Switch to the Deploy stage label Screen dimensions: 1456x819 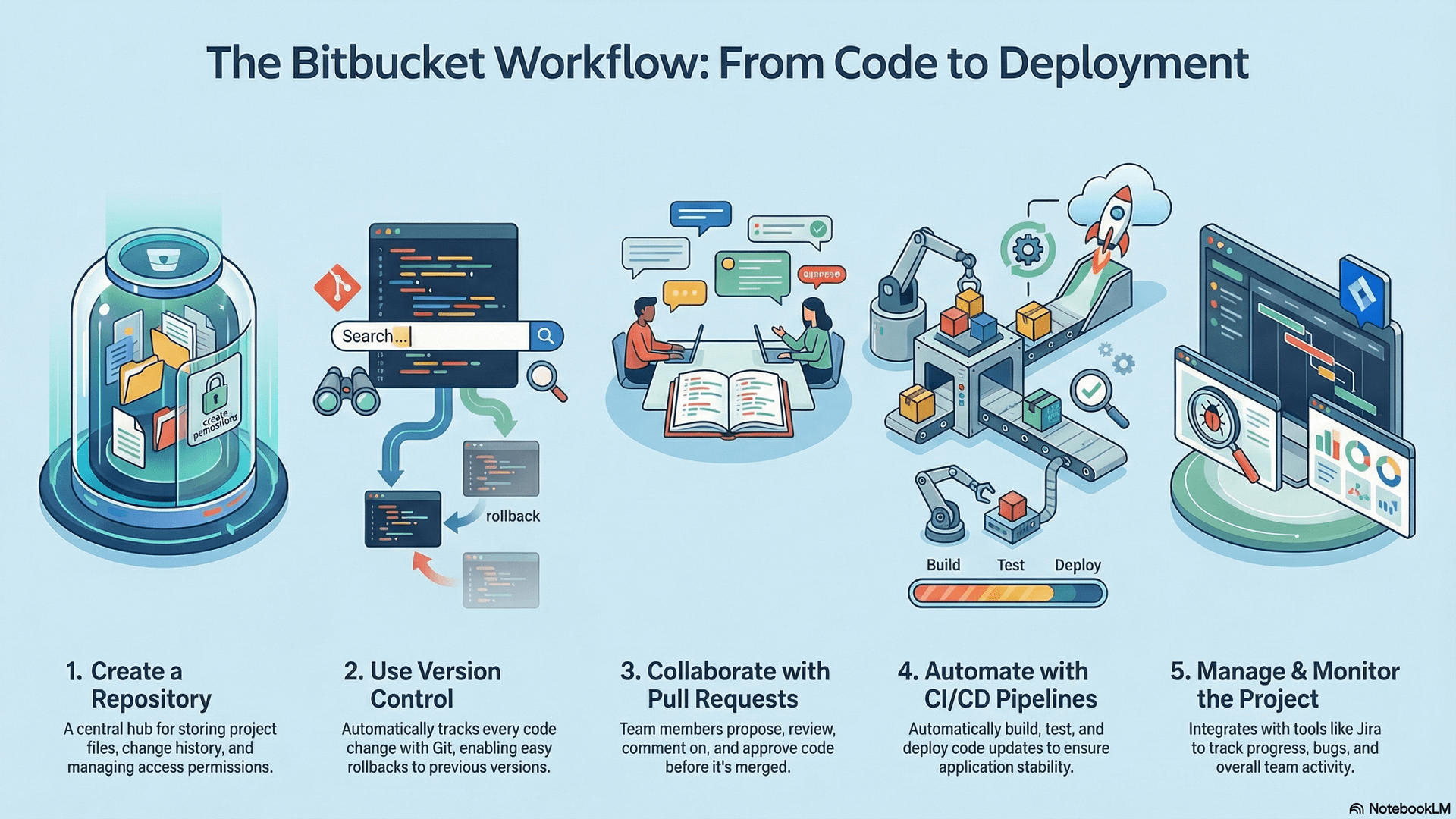click(x=1079, y=565)
